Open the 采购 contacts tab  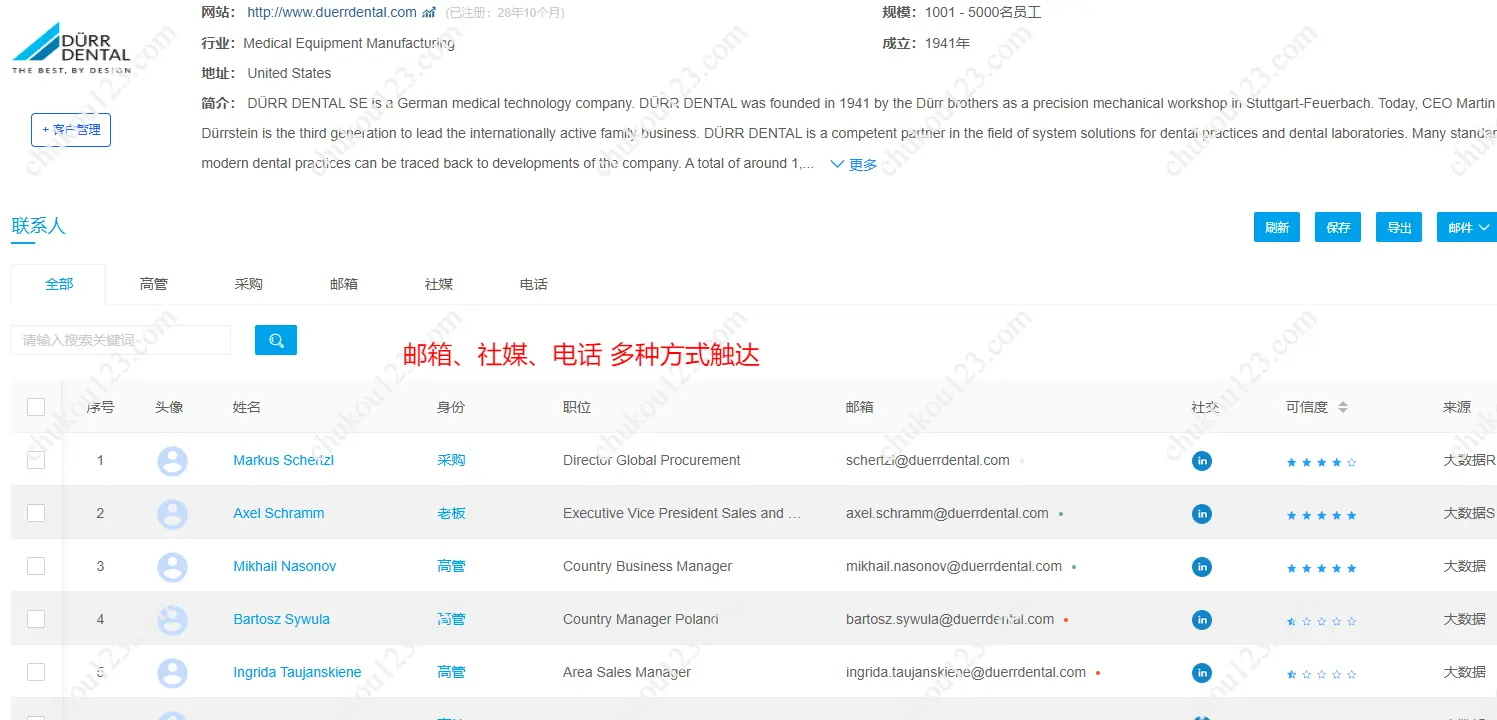tap(249, 284)
